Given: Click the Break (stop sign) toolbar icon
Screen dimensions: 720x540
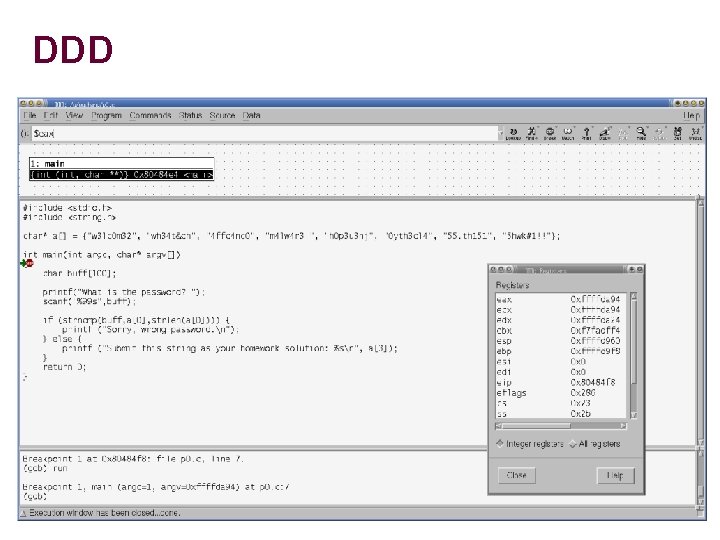Looking at the screenshot, I should tap(550, 134).
